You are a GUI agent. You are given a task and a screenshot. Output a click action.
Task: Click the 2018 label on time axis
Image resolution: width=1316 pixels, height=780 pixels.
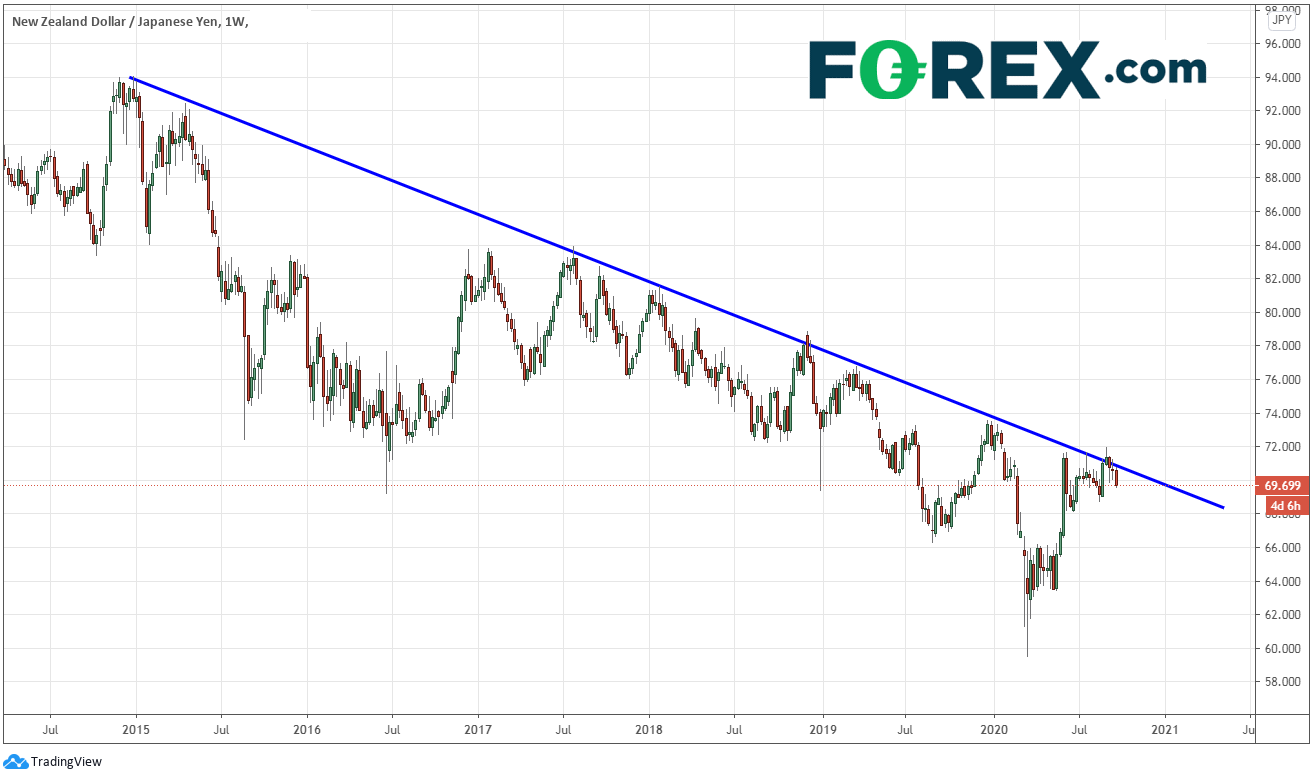point(650,731)
